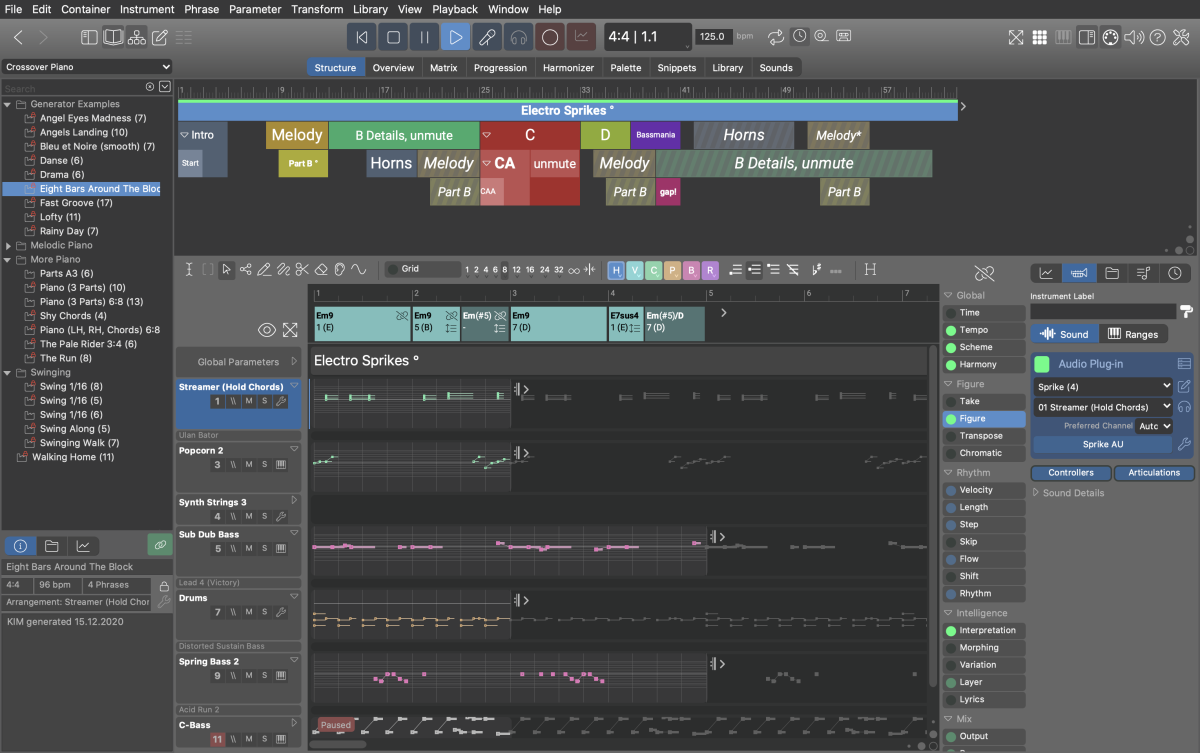Viewport: 1200px width, 753px height.
Task: Open the Transform menu
Action: [317, 9]
